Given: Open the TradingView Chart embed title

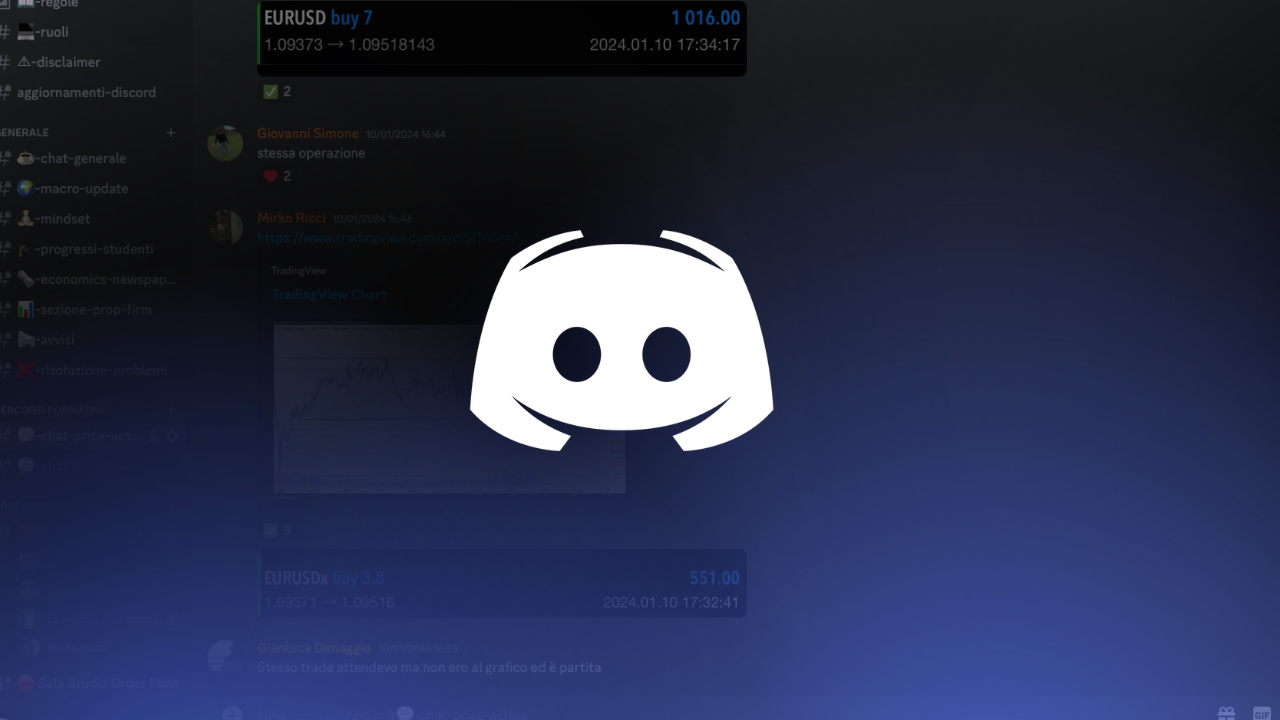Looking at the screenshot, I should click(x=329, y=294).
